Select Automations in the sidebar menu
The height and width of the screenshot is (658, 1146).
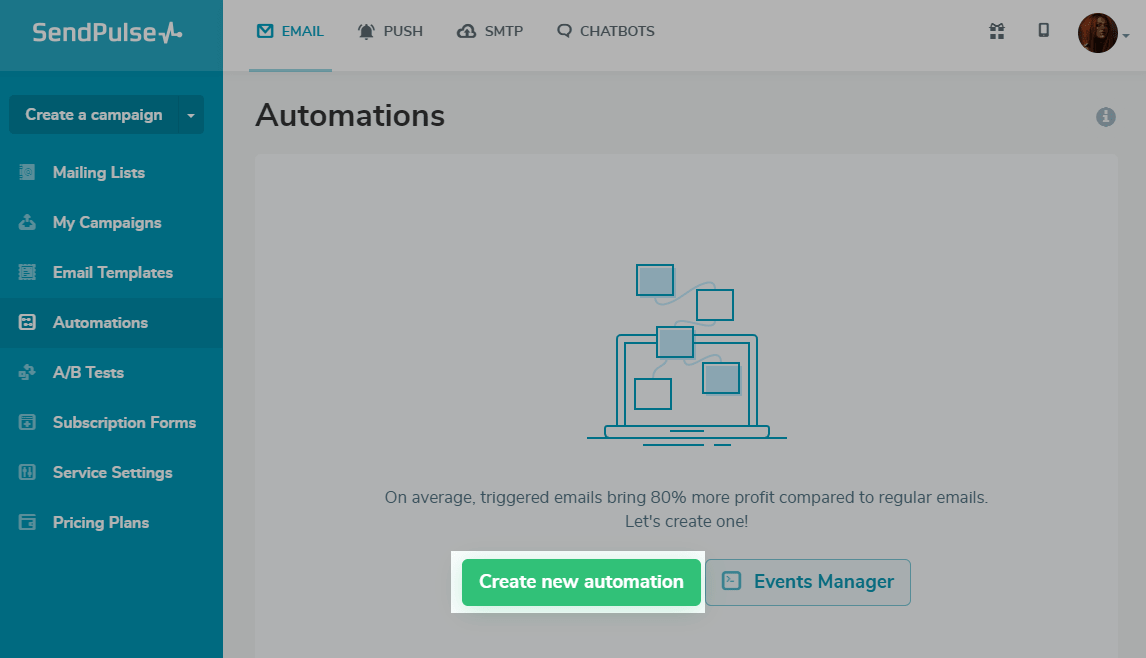[100, 322]
